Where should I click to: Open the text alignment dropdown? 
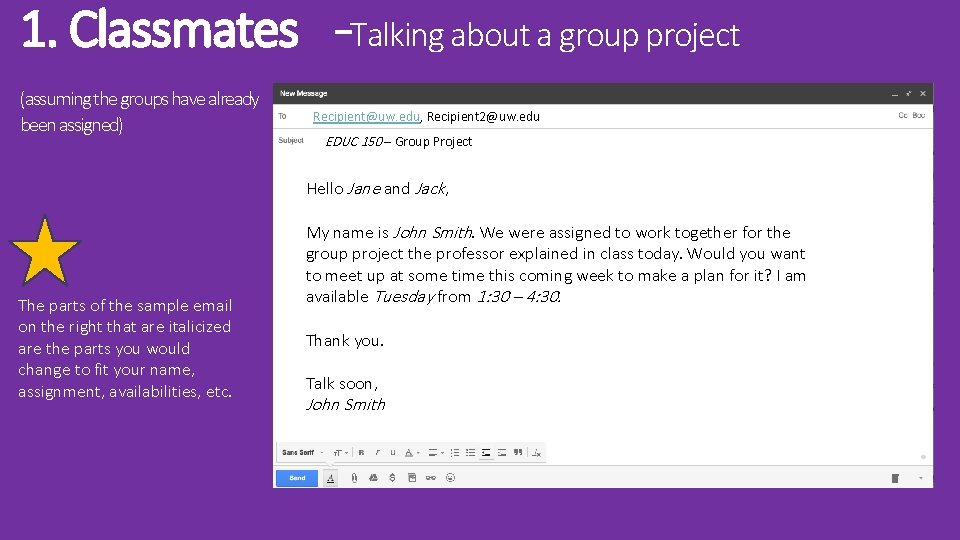pos(436,453)
